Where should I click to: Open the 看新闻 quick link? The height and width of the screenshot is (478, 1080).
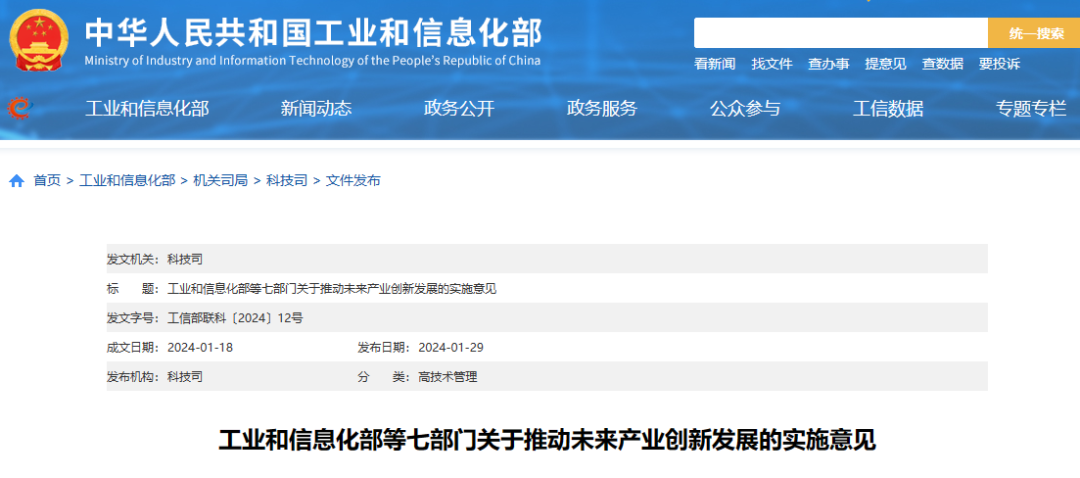pyautogui.click(x=715, y=64)
